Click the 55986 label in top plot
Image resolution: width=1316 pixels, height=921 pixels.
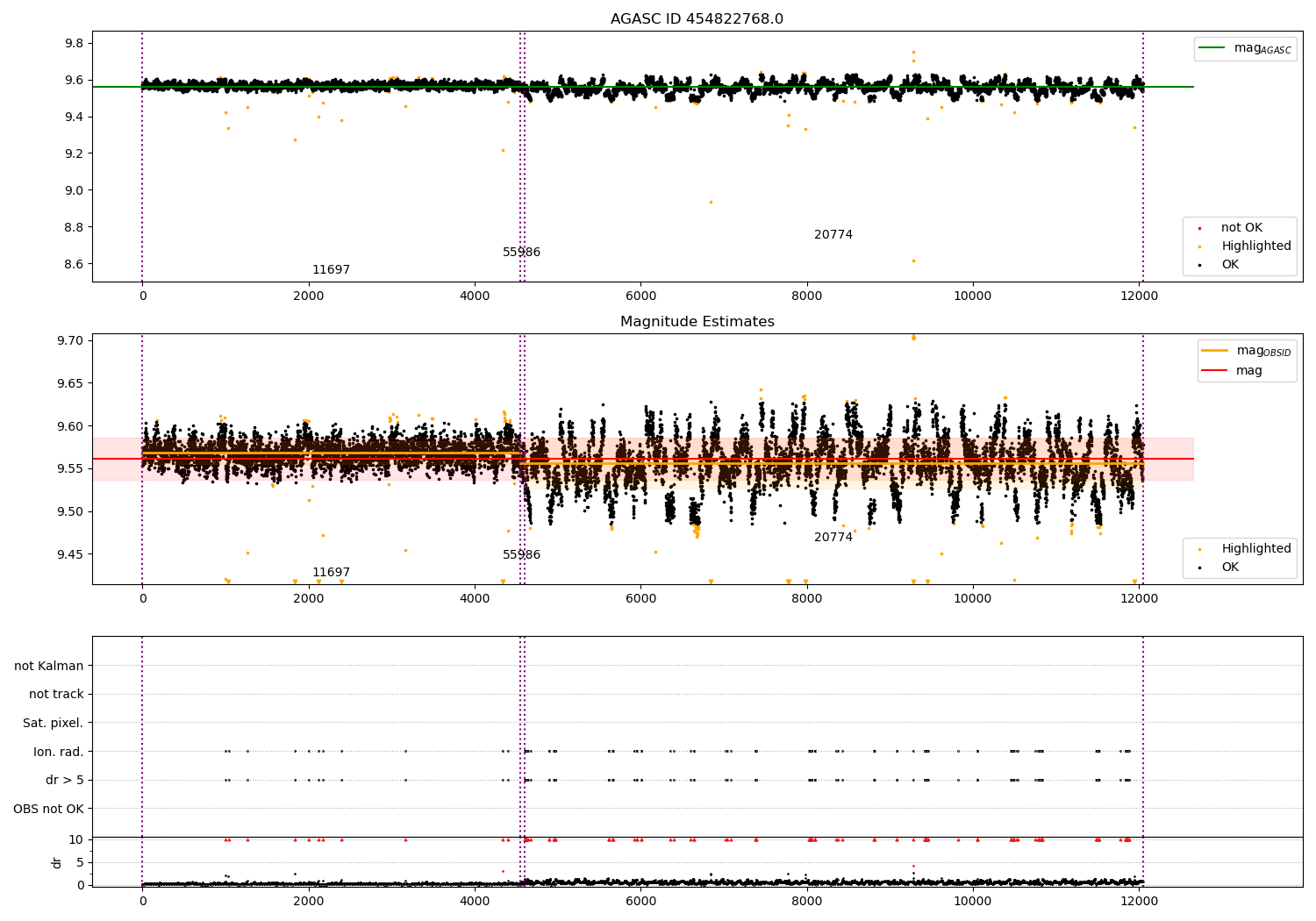tap(521, 253)
